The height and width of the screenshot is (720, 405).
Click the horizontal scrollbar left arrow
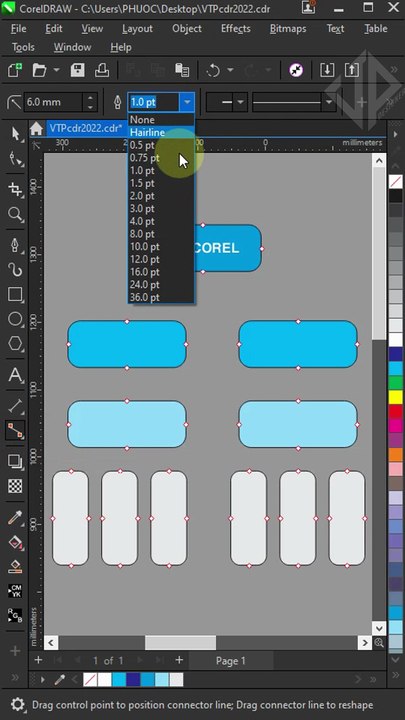pyautogui.click(x=51, y=642)
